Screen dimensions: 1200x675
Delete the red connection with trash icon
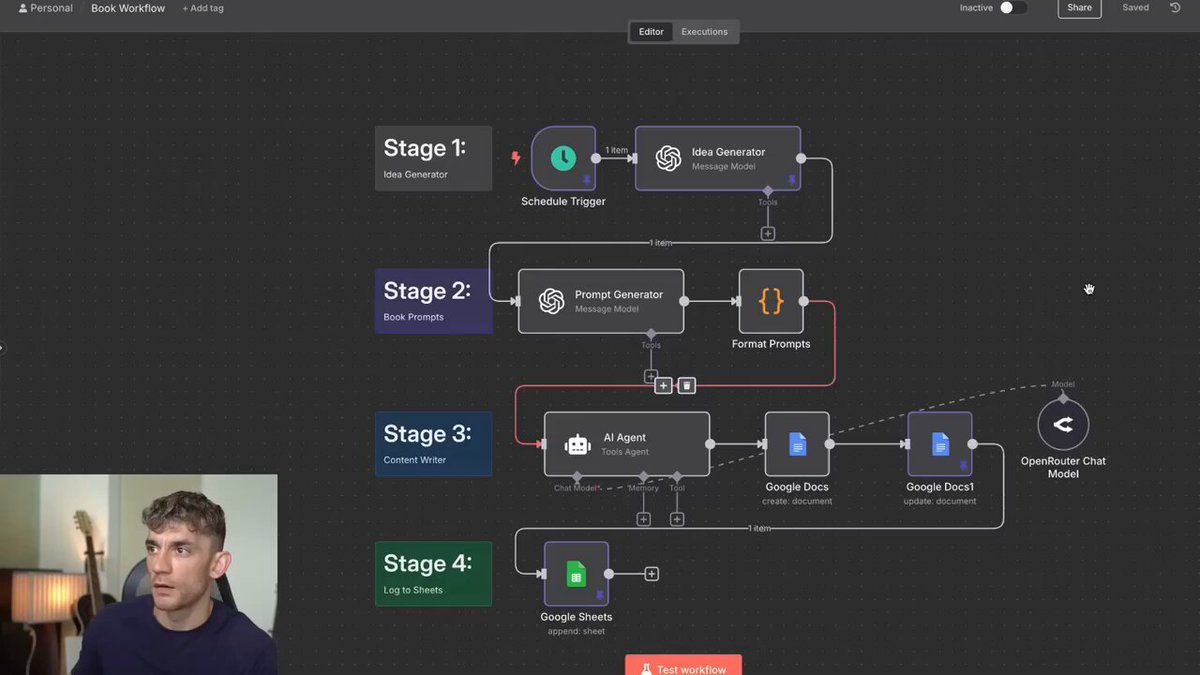pos(686,385)
